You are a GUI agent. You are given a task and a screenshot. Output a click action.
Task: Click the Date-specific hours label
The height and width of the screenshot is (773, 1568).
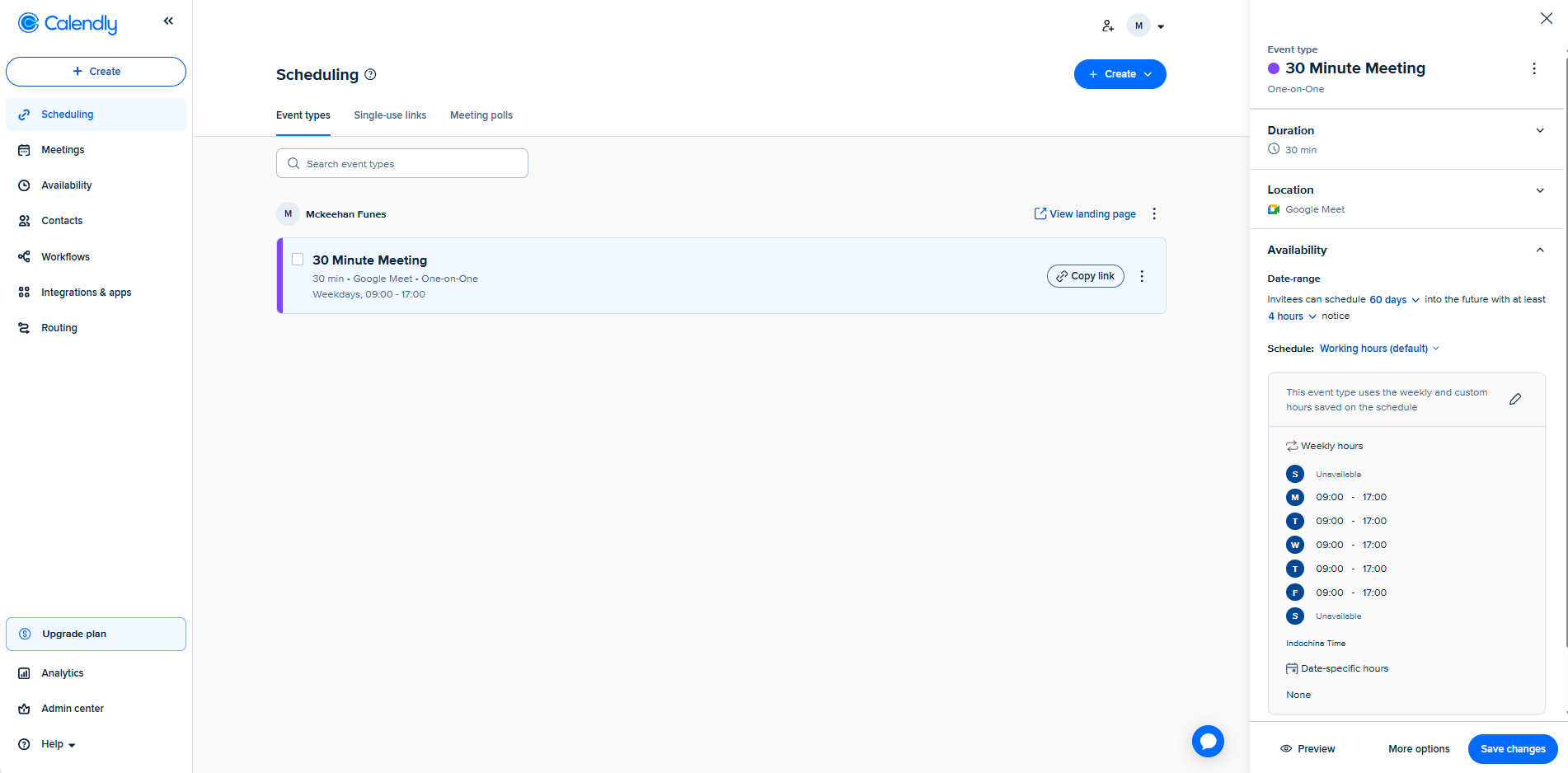[x=1345, y=668]
